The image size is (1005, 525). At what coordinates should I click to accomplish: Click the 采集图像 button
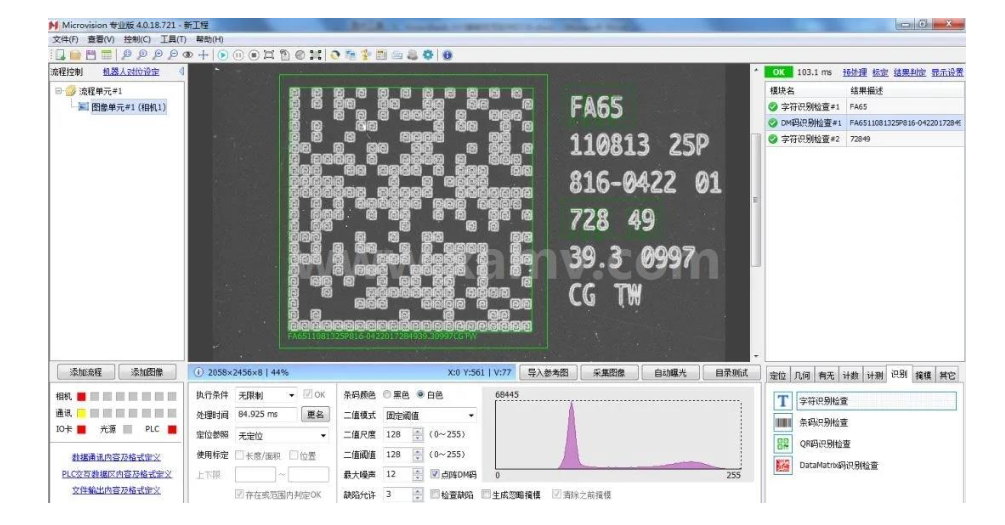610,372
